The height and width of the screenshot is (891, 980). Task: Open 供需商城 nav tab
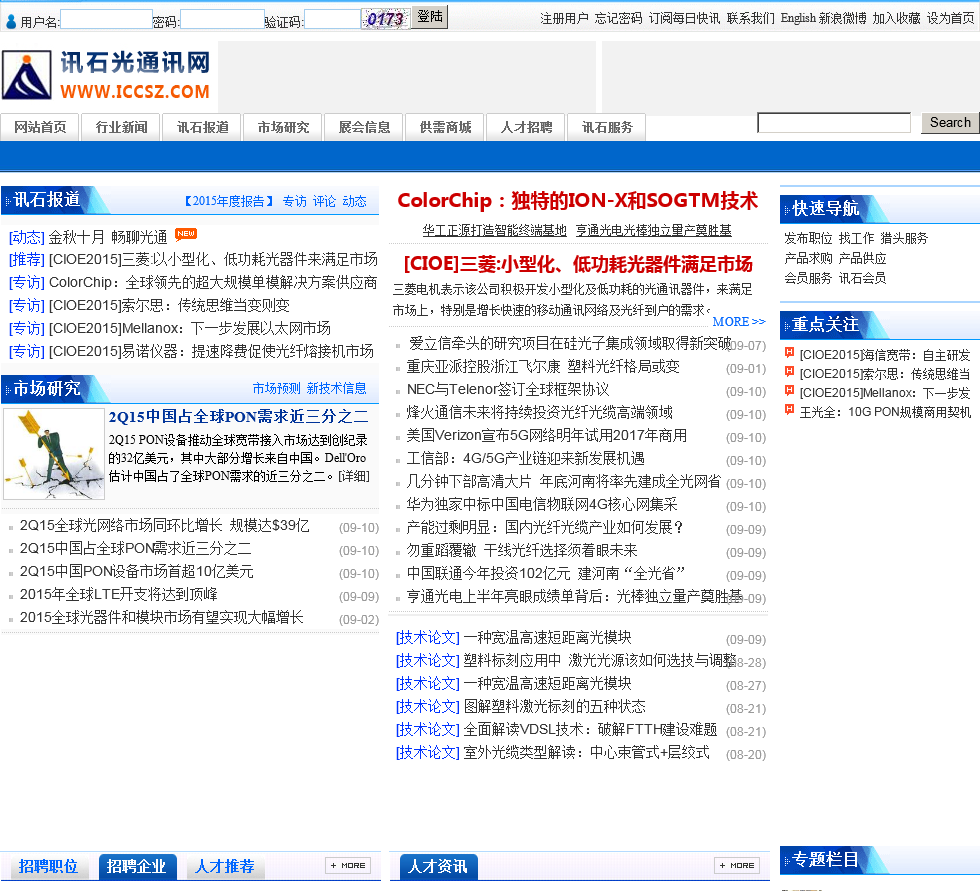445,127
